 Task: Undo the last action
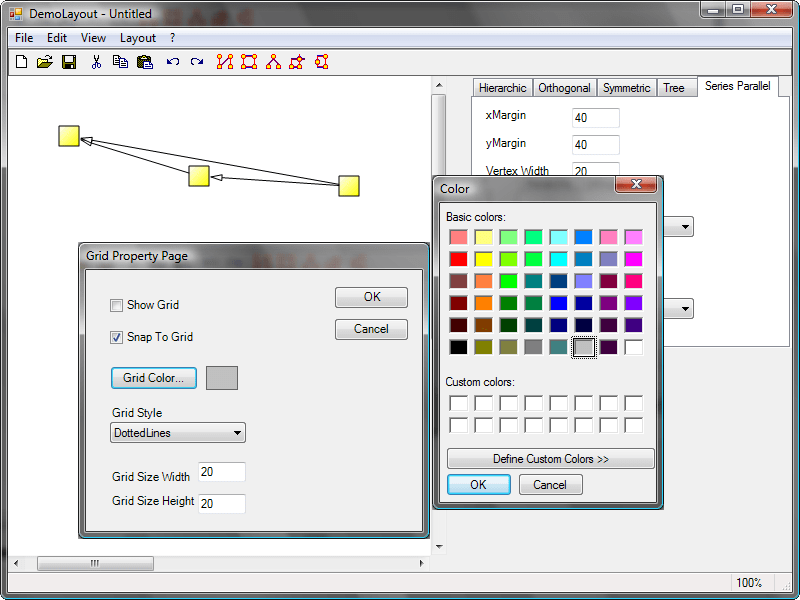click(172, 62)
